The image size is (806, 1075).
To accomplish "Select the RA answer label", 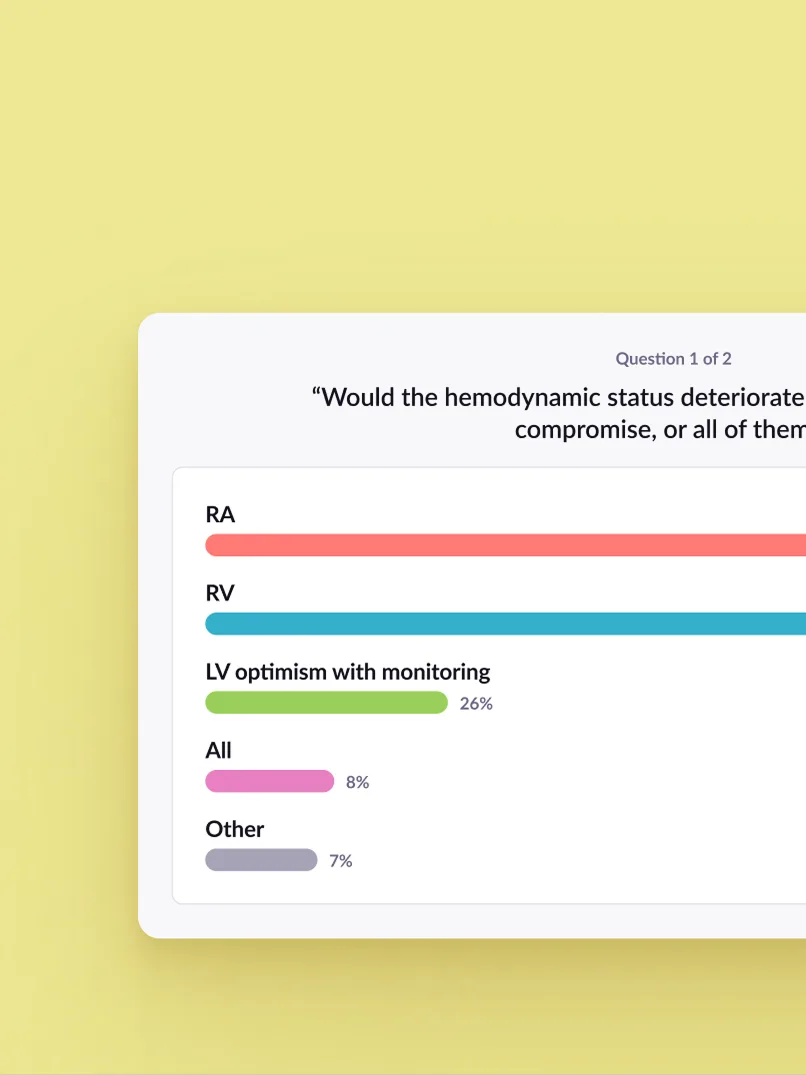I will pyautogui.click(x=220, y=515).
